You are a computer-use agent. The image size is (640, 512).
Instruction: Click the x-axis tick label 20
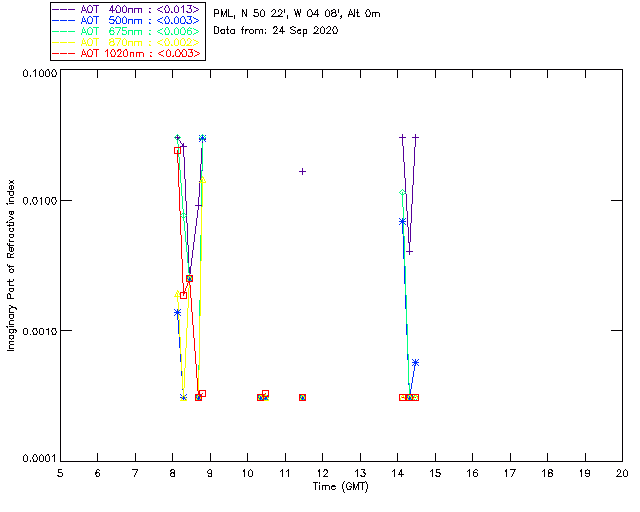click(x=622, y=472)
